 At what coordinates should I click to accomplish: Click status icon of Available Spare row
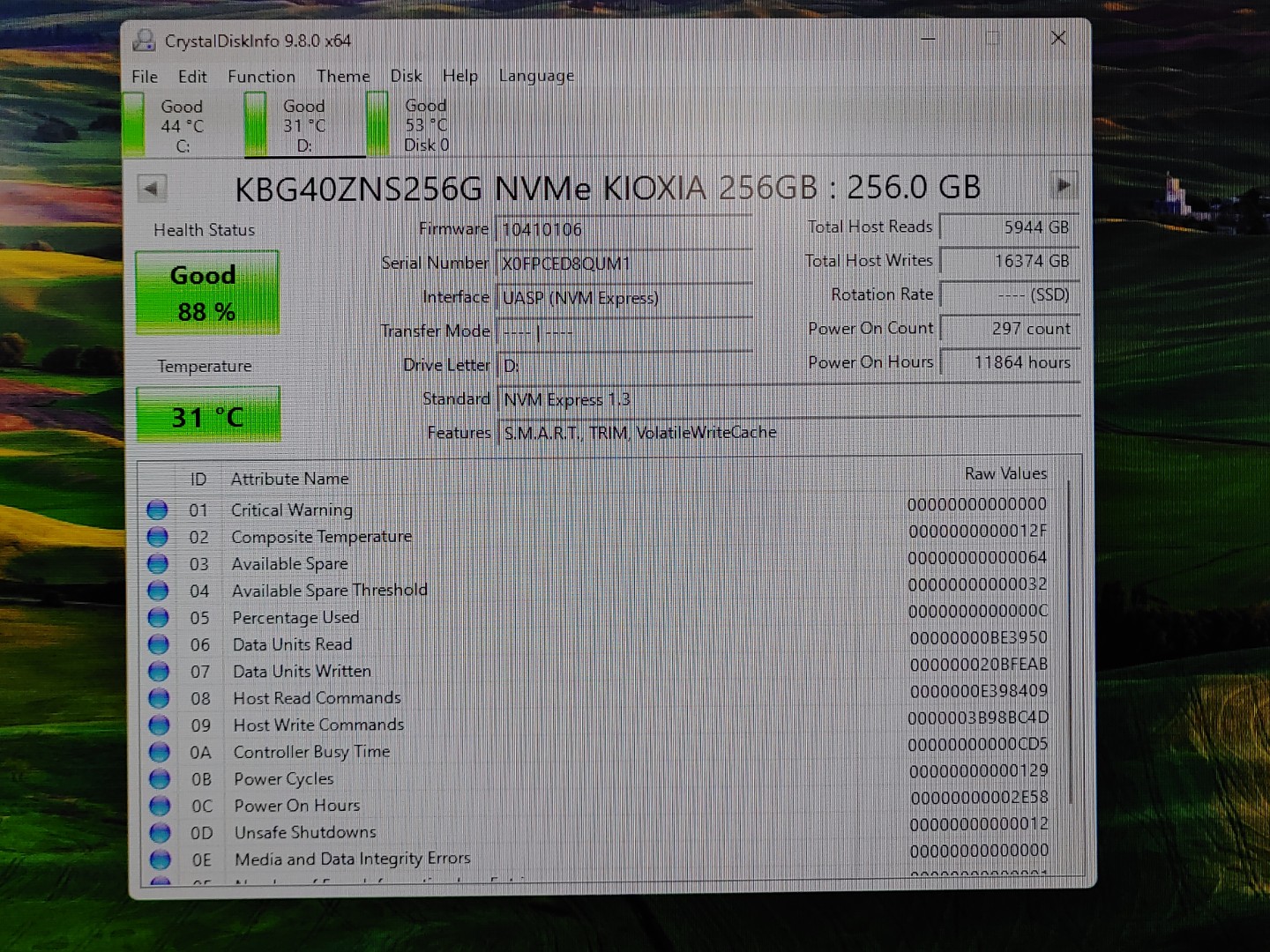158,563
